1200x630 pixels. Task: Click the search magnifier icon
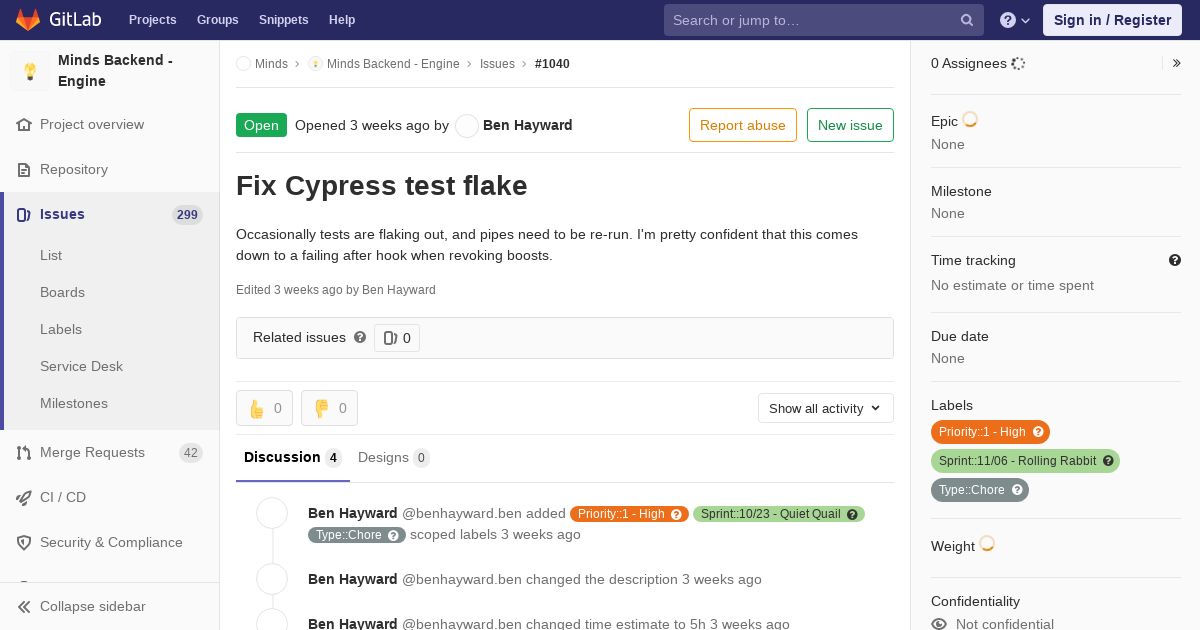coord(967,20)
